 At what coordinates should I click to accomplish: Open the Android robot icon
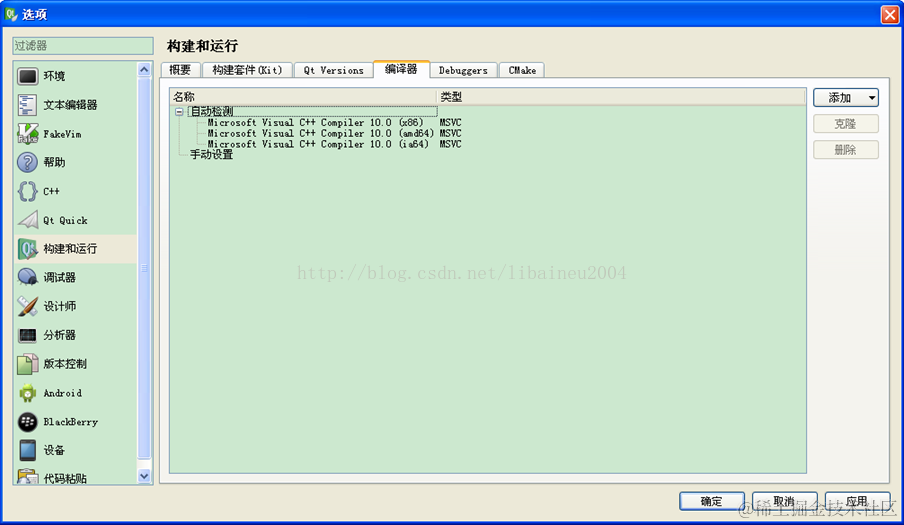coord(27,393)
